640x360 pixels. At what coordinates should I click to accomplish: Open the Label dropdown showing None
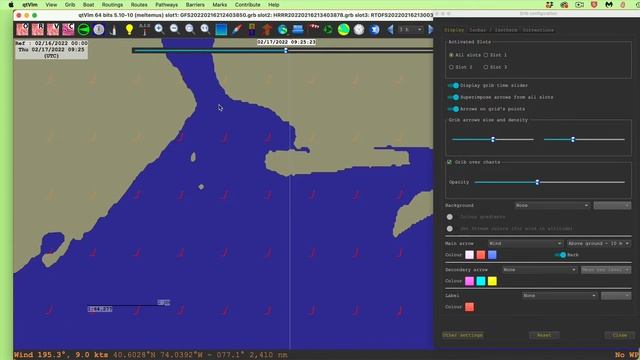point(559,296)
